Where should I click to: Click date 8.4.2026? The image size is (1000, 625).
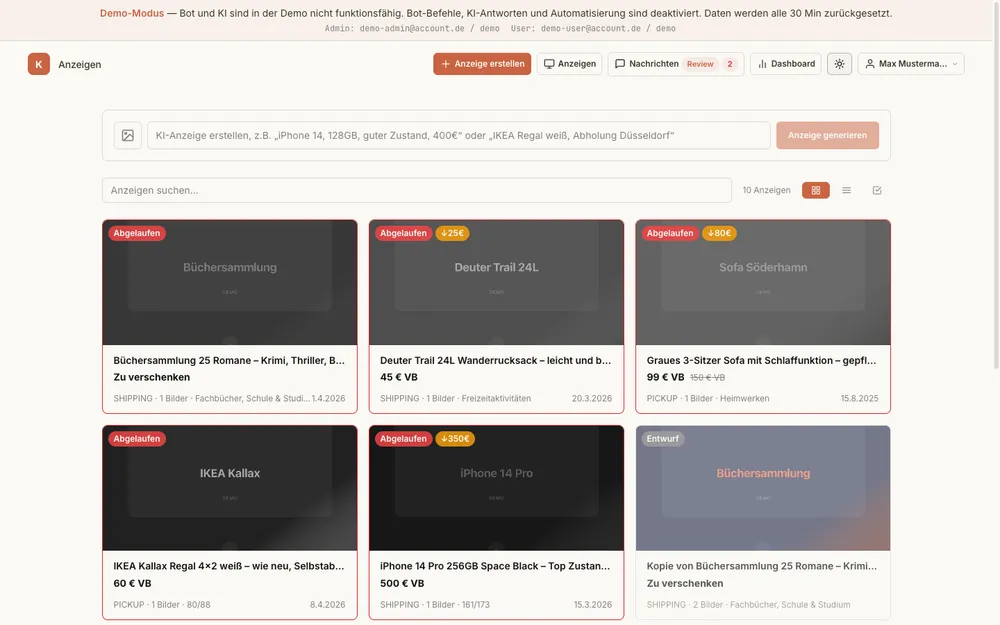click(327, 605)
